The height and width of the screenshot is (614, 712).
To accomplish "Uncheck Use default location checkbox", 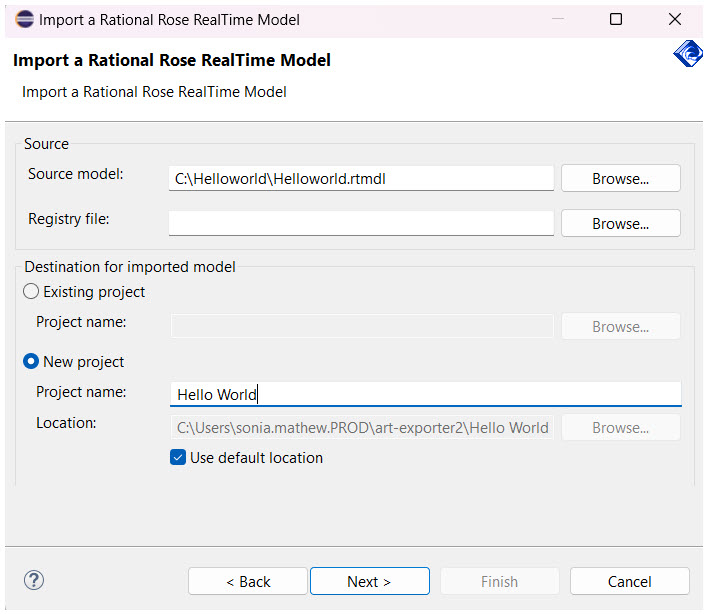I will pyautogui.click(x=178, y=458).
